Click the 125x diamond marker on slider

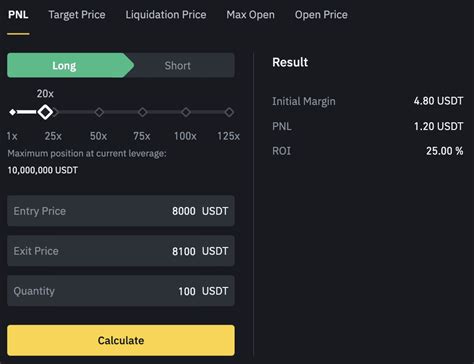point(229,112)
